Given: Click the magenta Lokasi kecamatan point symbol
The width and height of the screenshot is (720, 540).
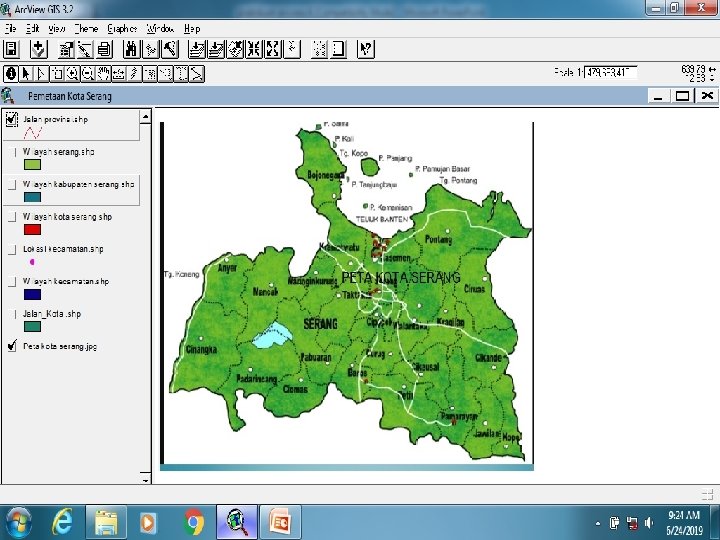Looking at the screenshot, I should tap(32, 262).
